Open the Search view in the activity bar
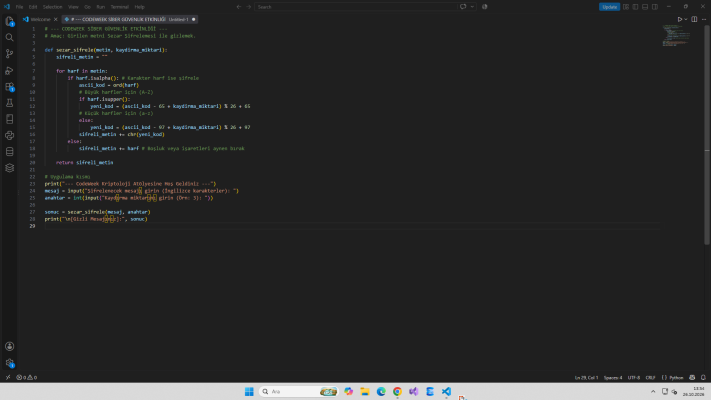This screenshot has width=711, height=400. 10,38
